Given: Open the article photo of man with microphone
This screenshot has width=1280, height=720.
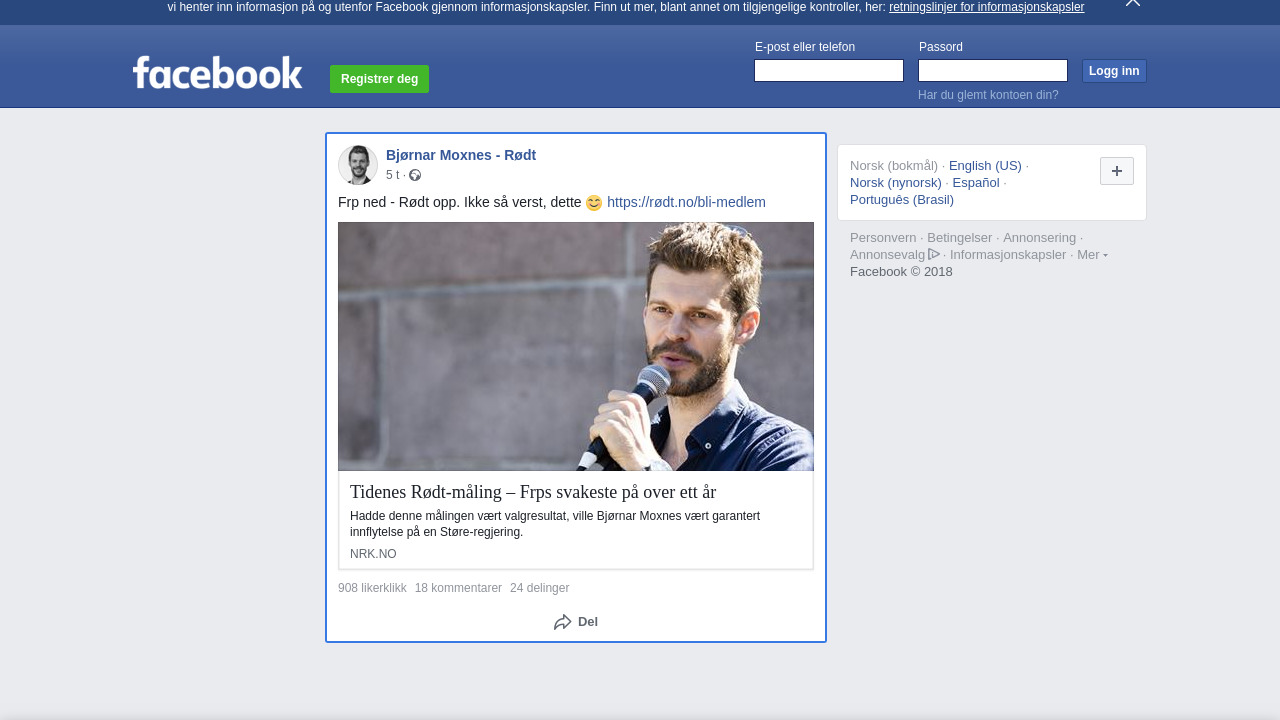Looking at the screenshot, I should pos(576,346).
